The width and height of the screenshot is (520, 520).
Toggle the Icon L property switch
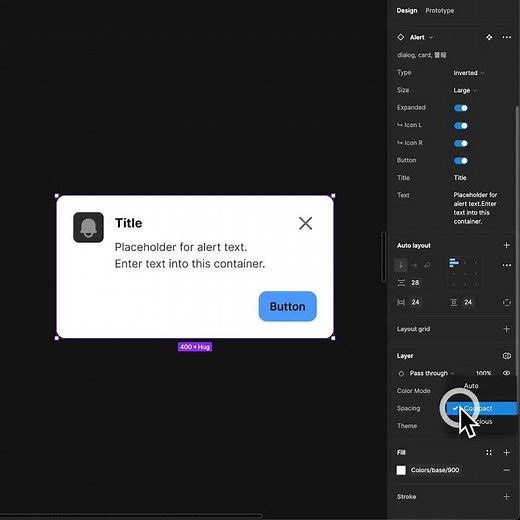(461, 126)
